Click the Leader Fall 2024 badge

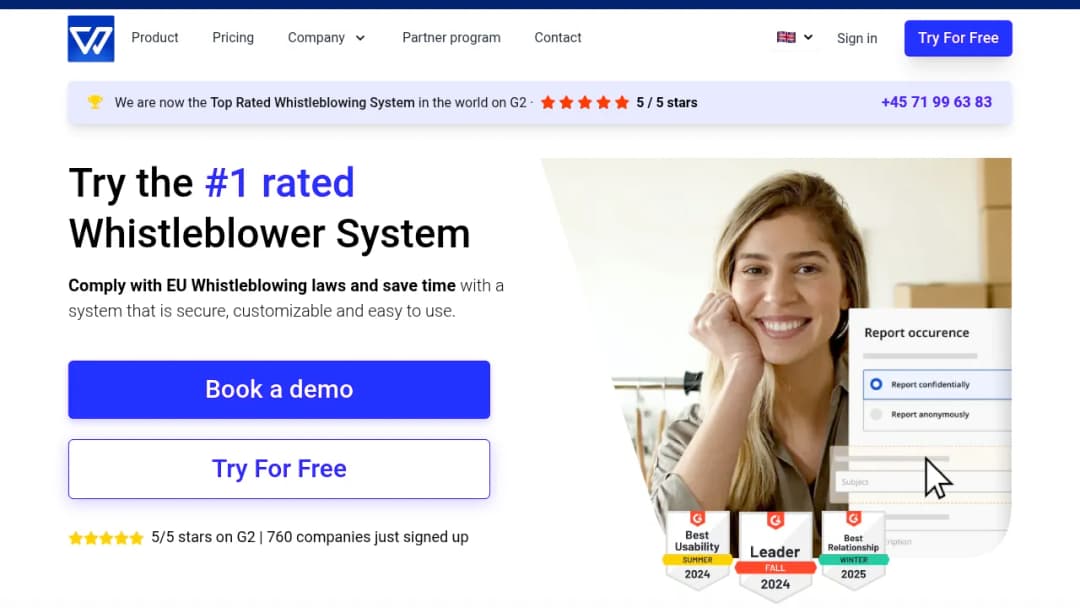click(x=775, y=556)
